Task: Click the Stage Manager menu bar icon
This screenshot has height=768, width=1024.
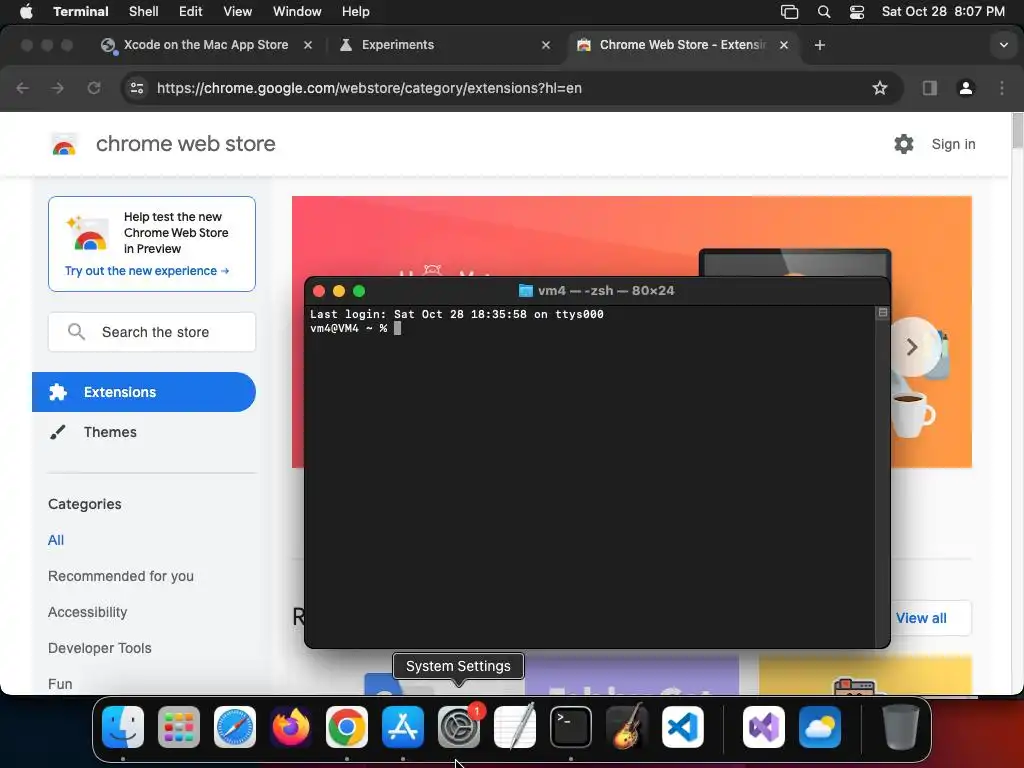Action: 790,12
